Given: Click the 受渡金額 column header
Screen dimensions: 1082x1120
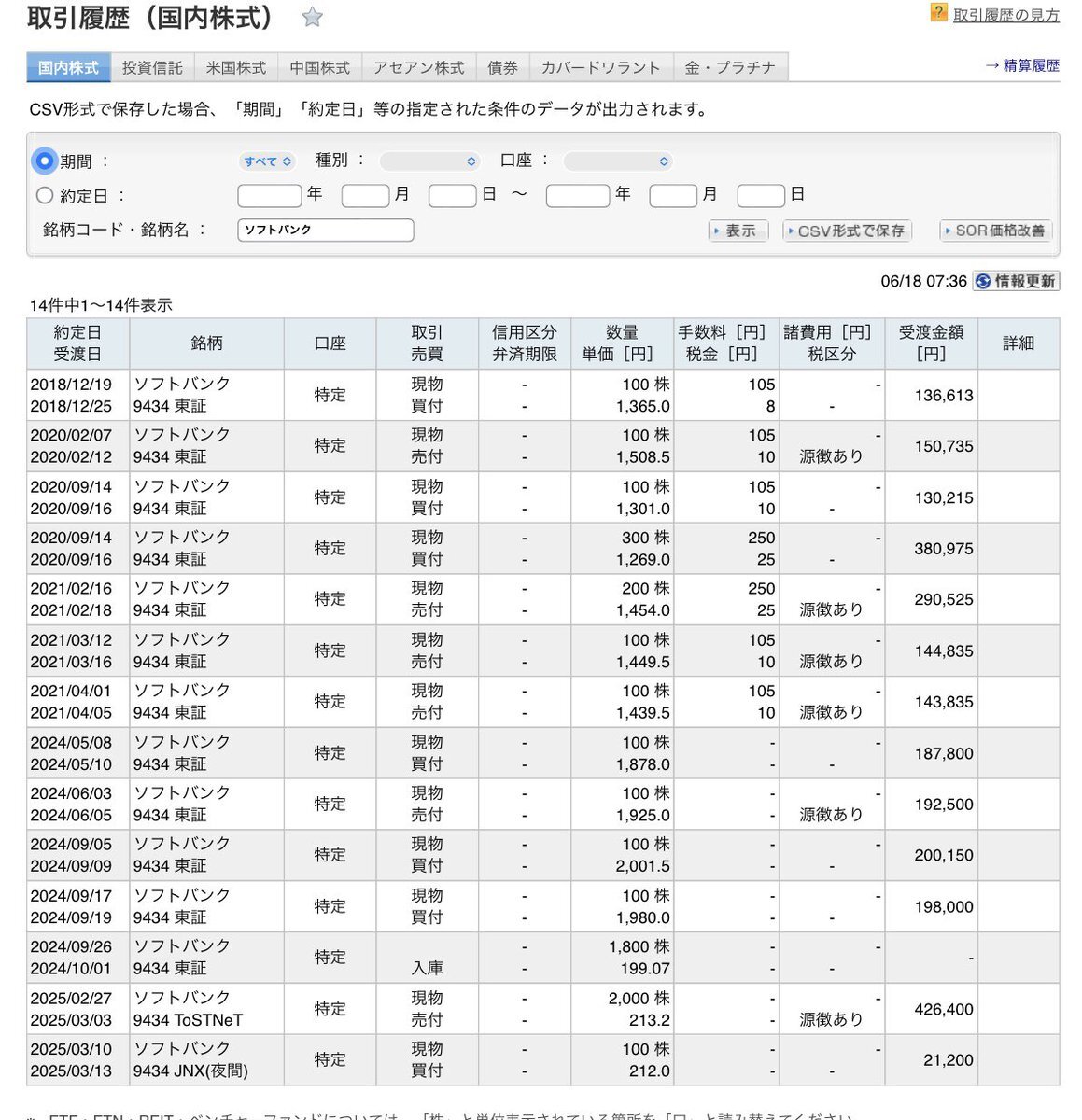Looking at the screenshot, I should click(x=931, y=343).
